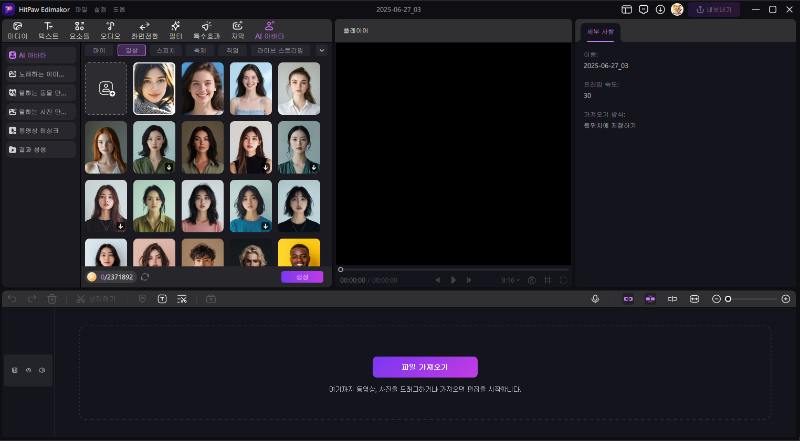Click the microphone voice-over record icon
800x441 pixels.
point(595,299)
